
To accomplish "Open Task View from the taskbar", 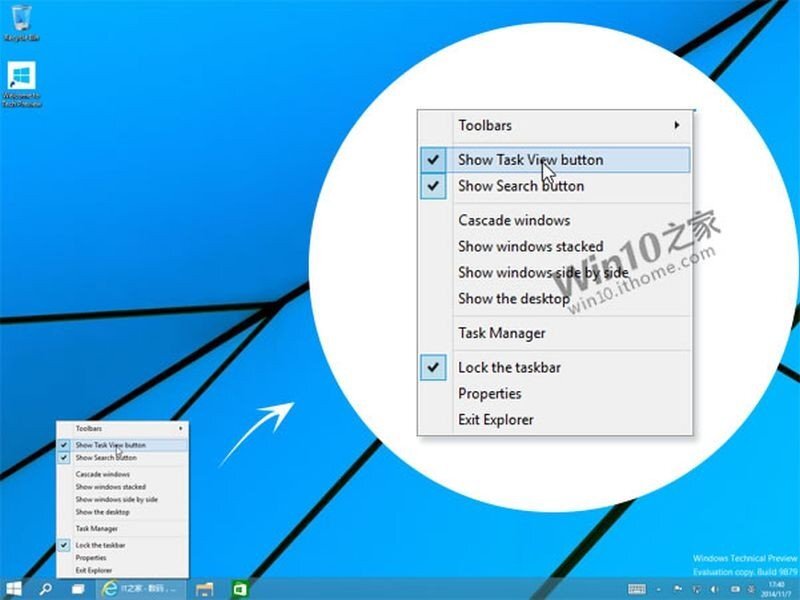I will tap(76, 588).
